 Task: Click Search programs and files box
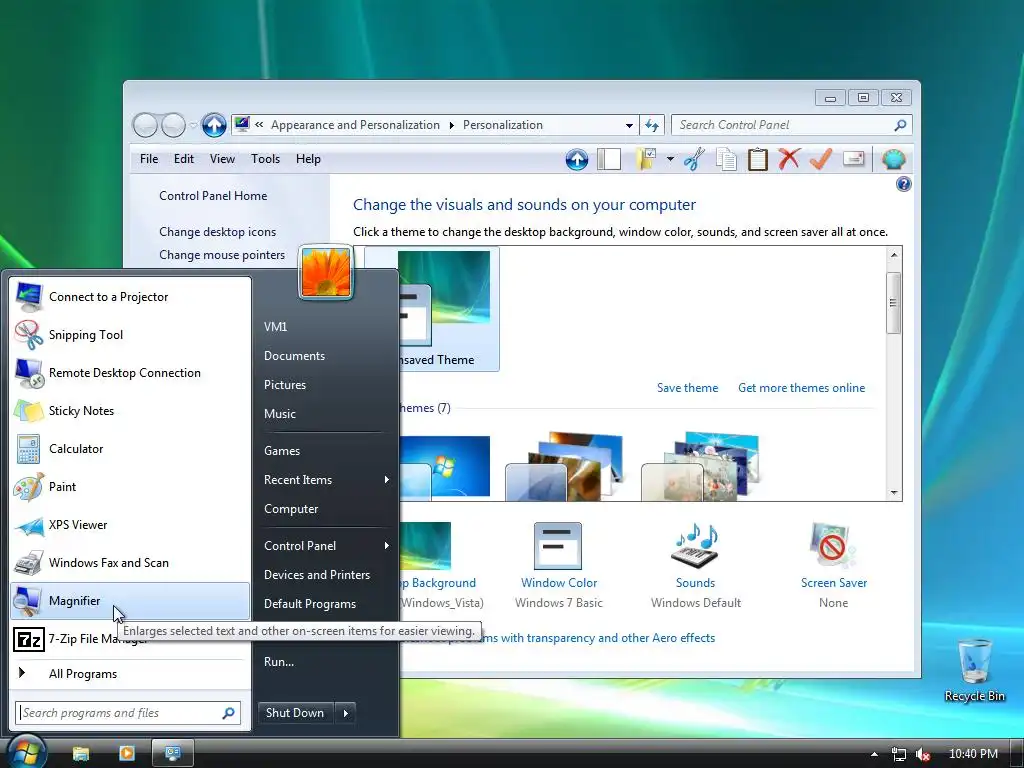[128, 712]
